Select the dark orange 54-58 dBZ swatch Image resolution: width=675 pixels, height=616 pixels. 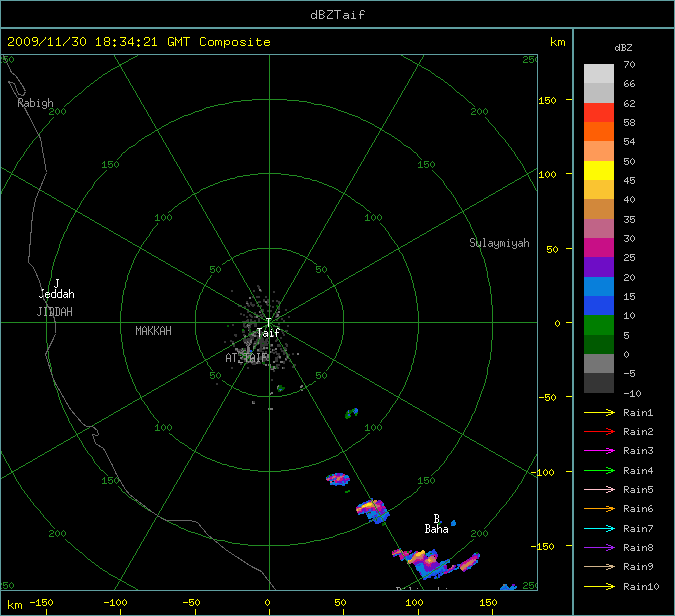point(599,131)
